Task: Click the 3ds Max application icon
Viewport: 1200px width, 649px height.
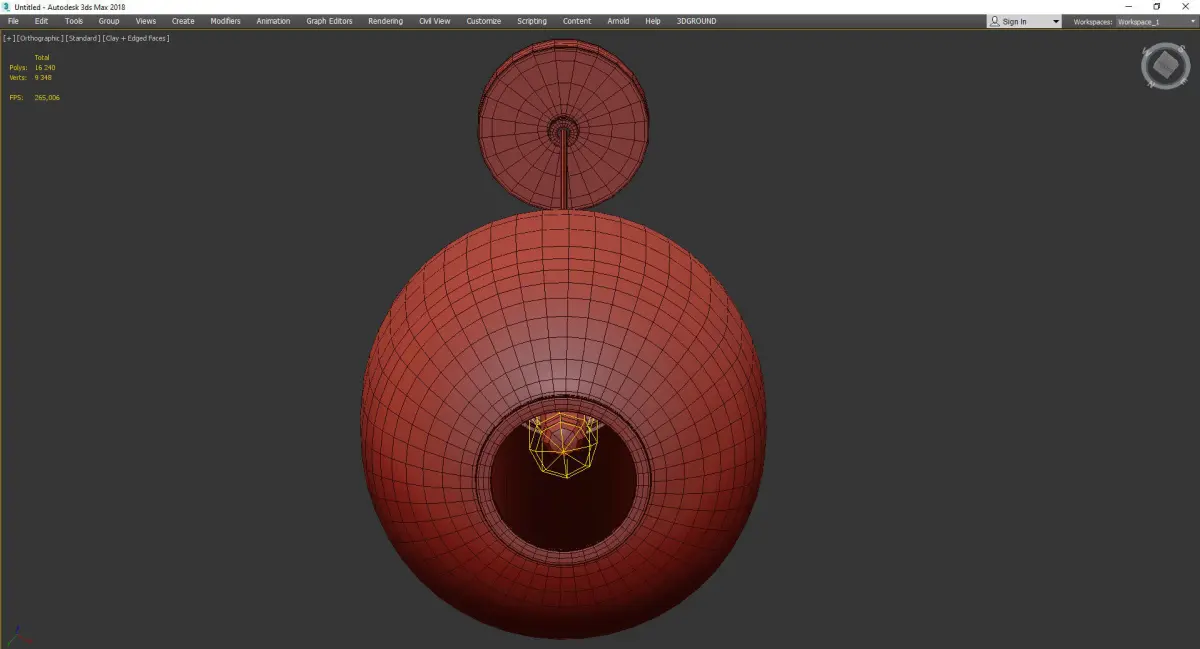Action: (x=6, y=7)
